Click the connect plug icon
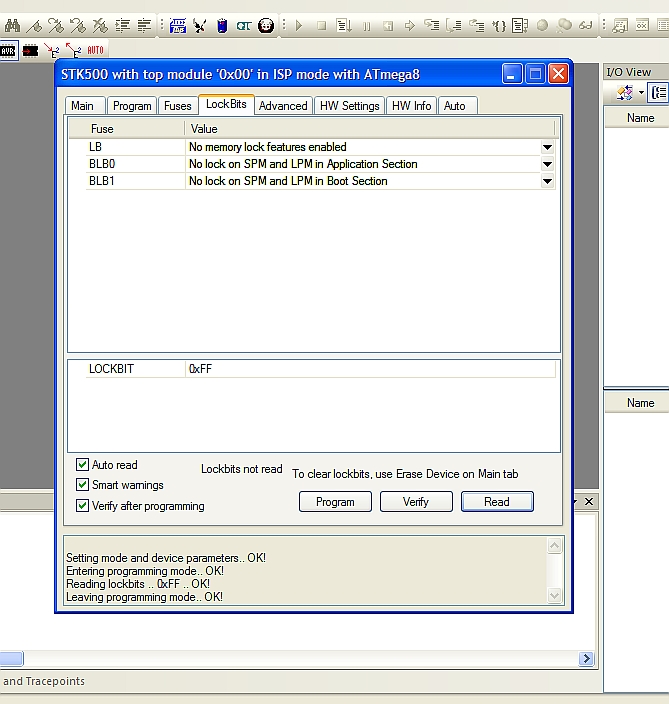 (x=200, y=26)
